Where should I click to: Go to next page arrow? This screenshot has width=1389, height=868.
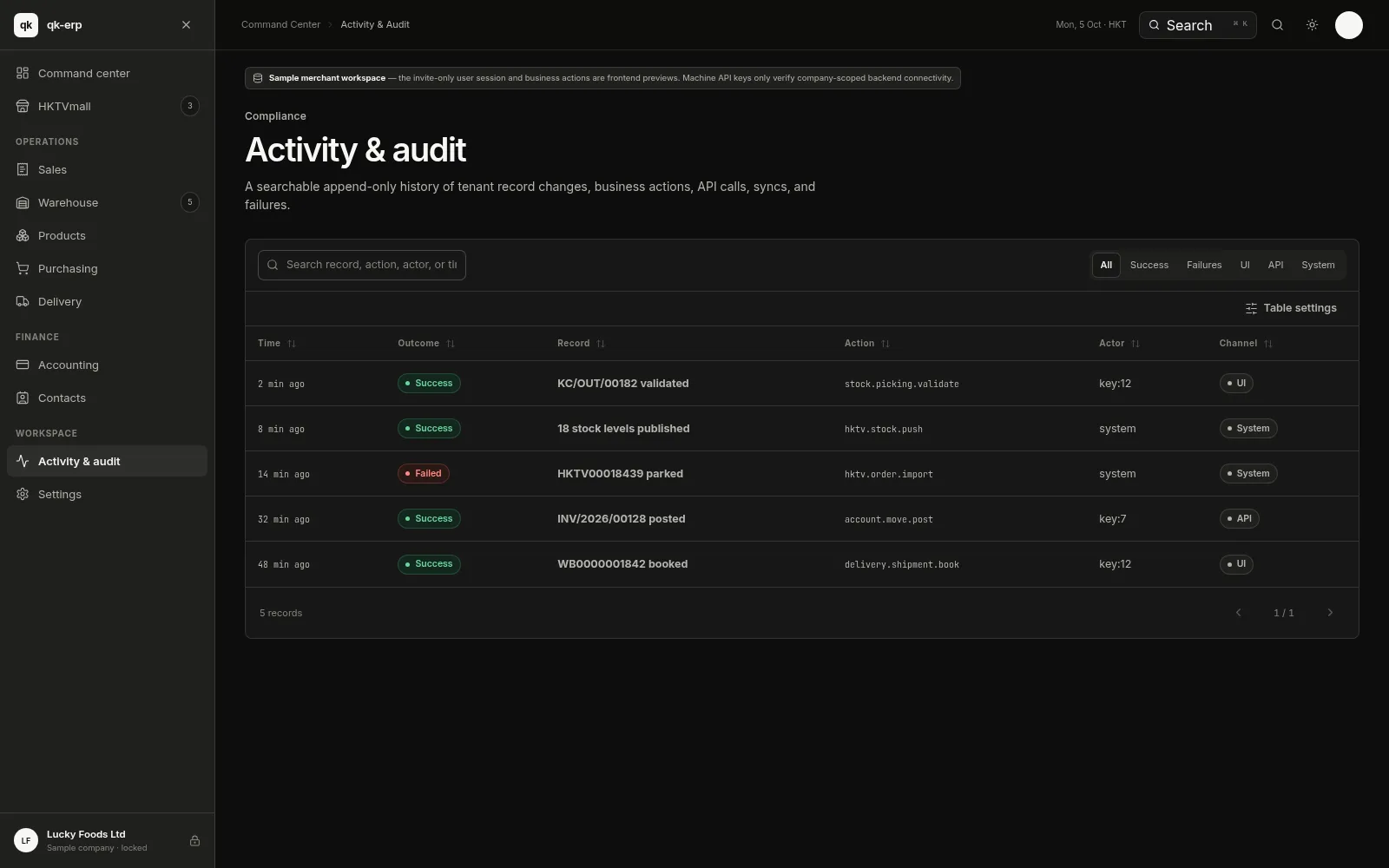(x=1330, y=613)
